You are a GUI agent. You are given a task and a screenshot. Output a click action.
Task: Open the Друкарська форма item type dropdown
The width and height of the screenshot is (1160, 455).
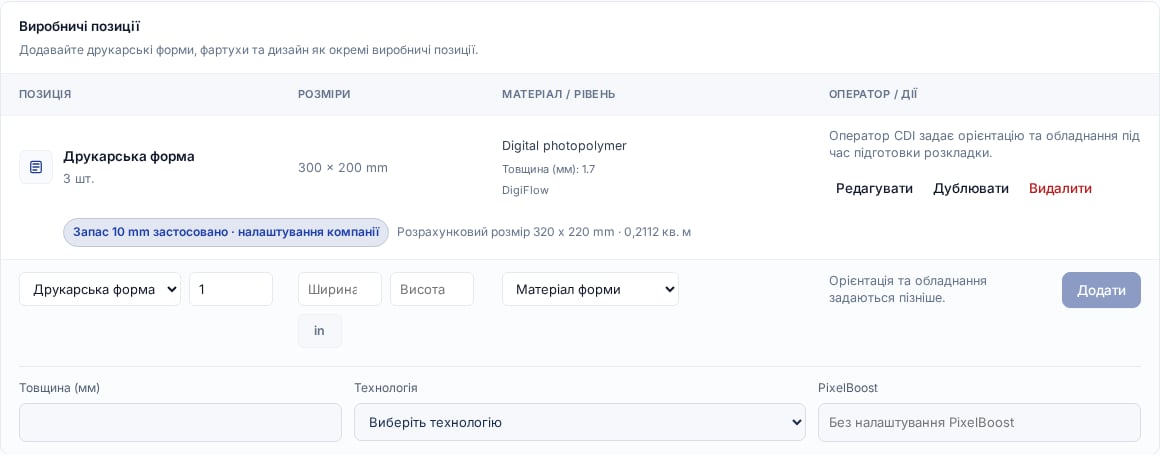100,289
